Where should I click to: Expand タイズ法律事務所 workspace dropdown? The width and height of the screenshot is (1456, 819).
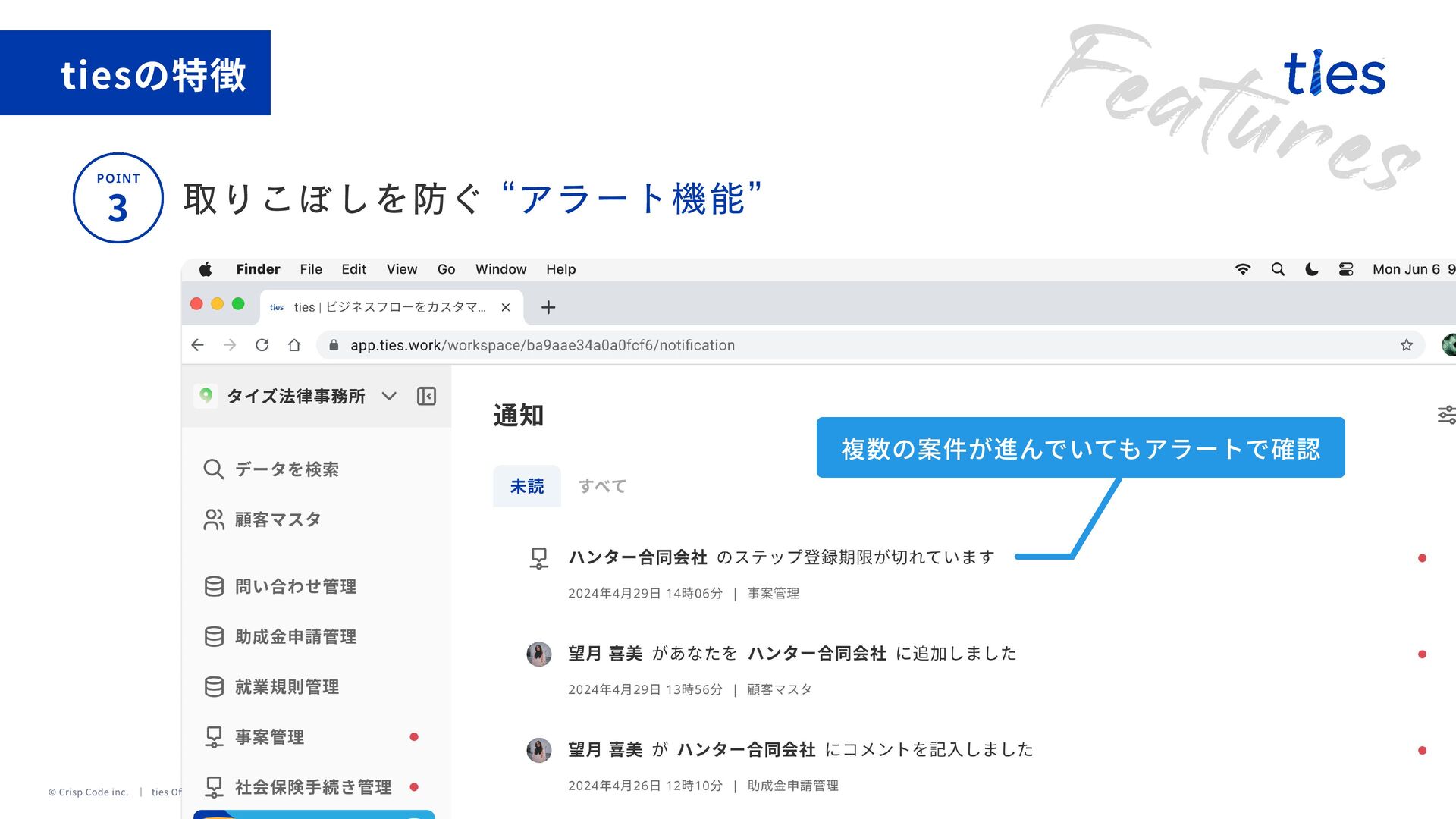[x=389, y=396]
